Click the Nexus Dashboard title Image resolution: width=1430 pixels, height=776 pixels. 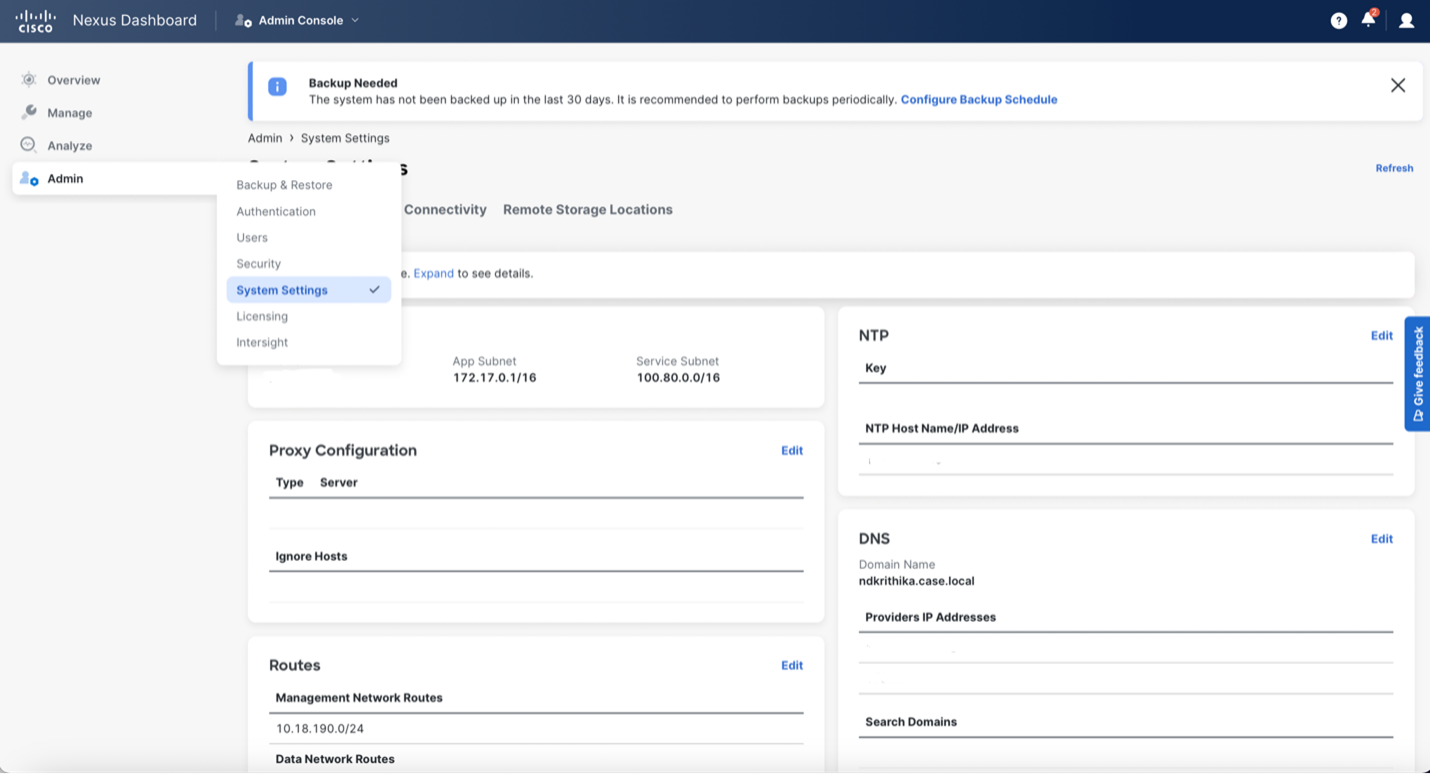point(135,21)
